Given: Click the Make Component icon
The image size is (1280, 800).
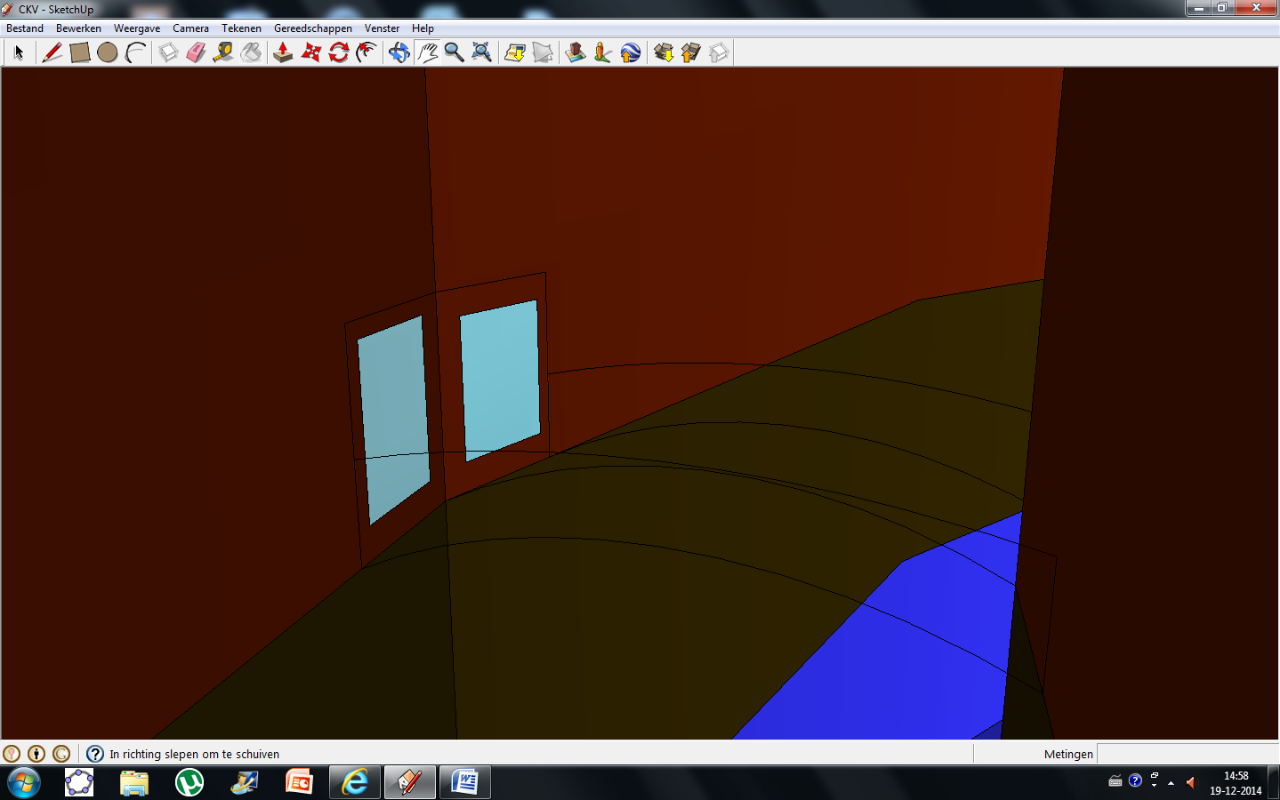Looking at the screenshot, I should 169,53.
